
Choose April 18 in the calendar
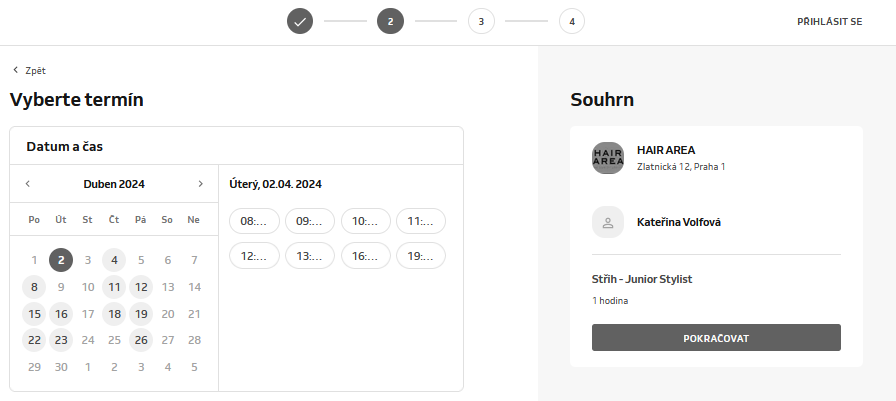tap(114, 314)
